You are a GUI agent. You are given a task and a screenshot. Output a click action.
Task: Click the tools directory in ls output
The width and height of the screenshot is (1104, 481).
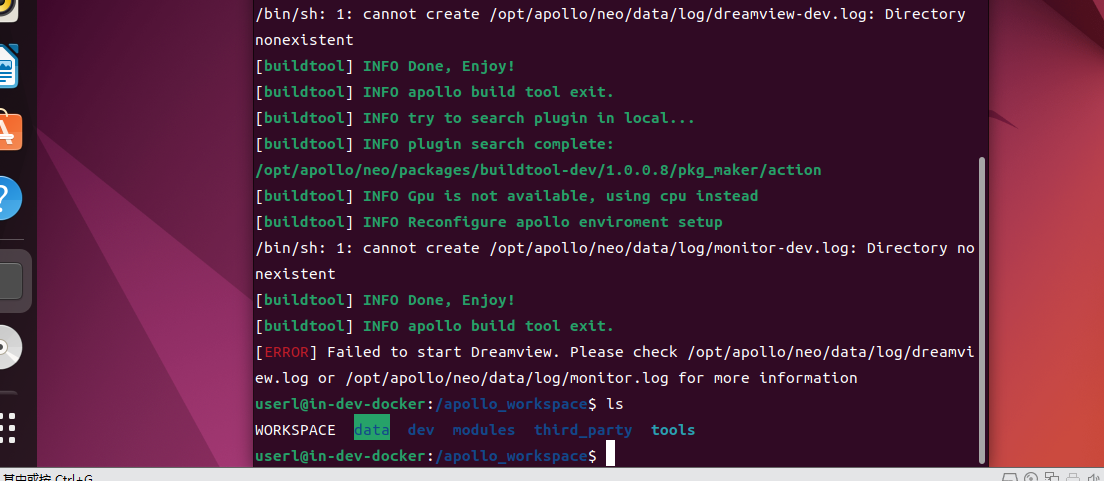pyautogui.click(x=672, y=430)
